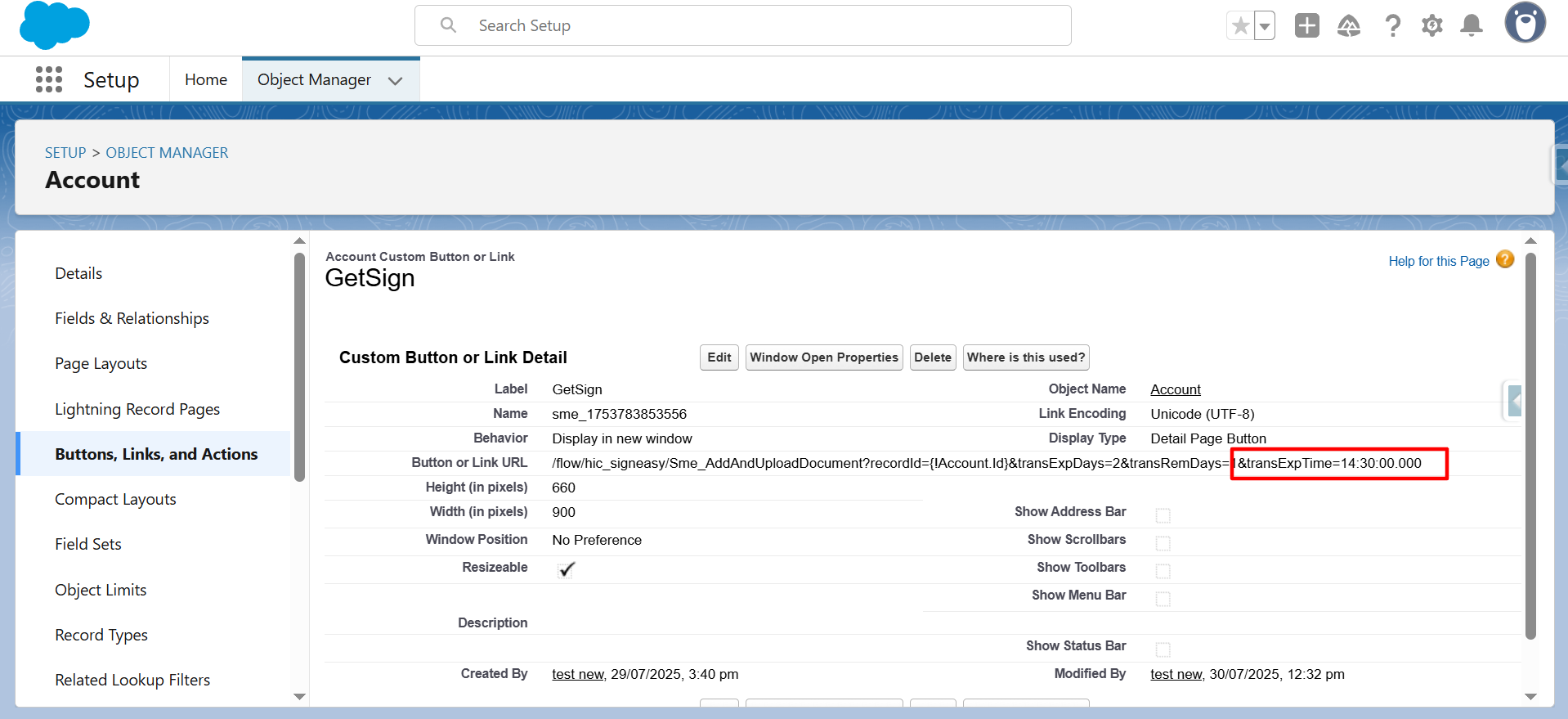
Task: Click the Unicode (UTF-8) value
Action: (x=1203, y=414)
